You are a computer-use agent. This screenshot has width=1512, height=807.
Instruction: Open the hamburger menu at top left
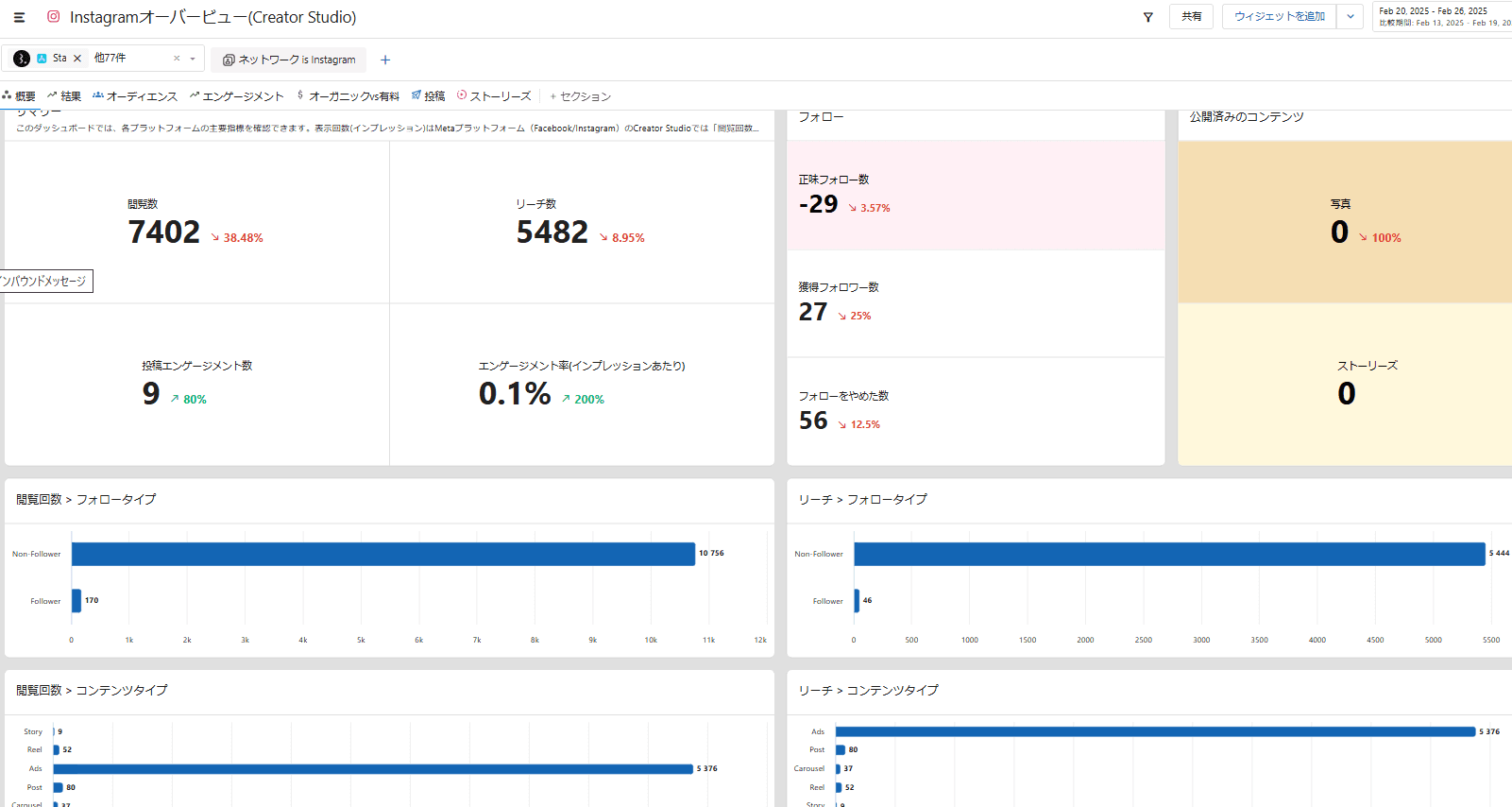click(19, 17)
